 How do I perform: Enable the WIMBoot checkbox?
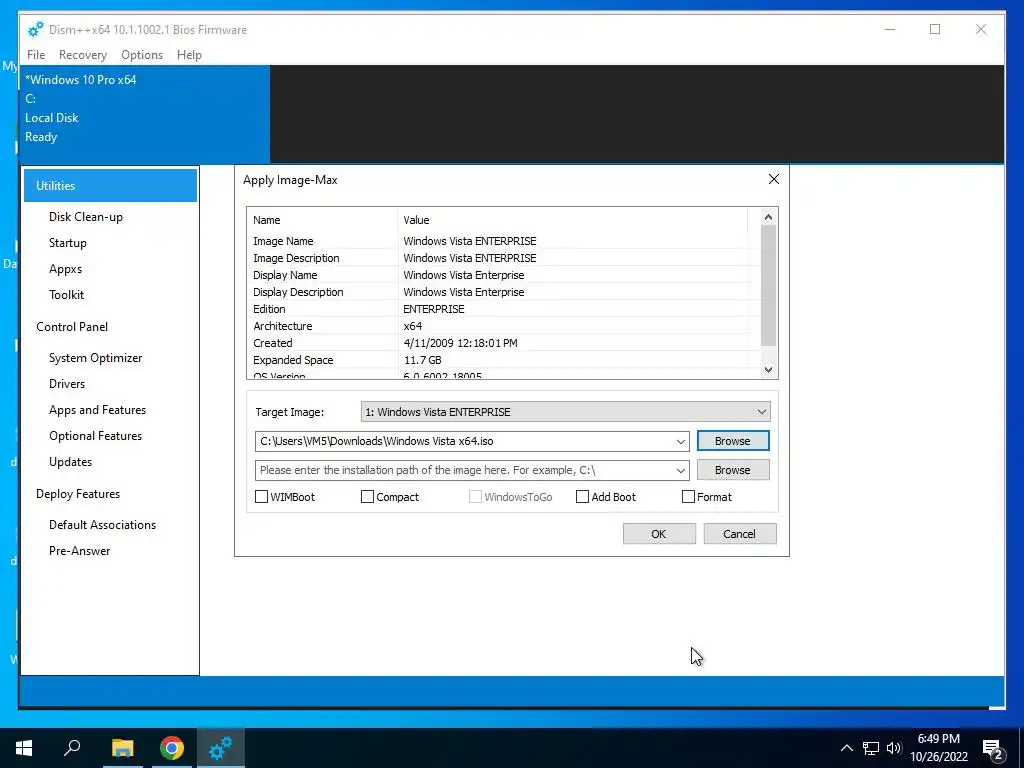[x=261, y=497]
